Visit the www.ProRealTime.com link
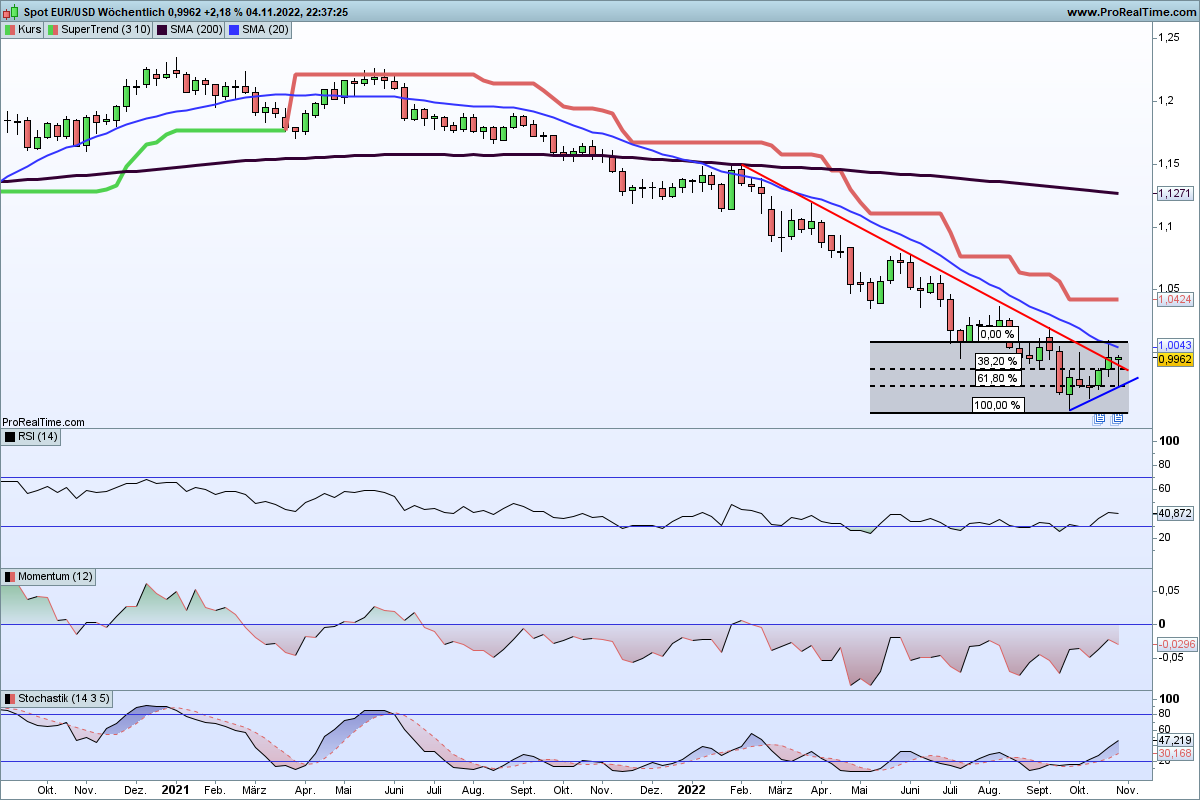Viewport: 1200px width, 800px height. coord(1131,12)
